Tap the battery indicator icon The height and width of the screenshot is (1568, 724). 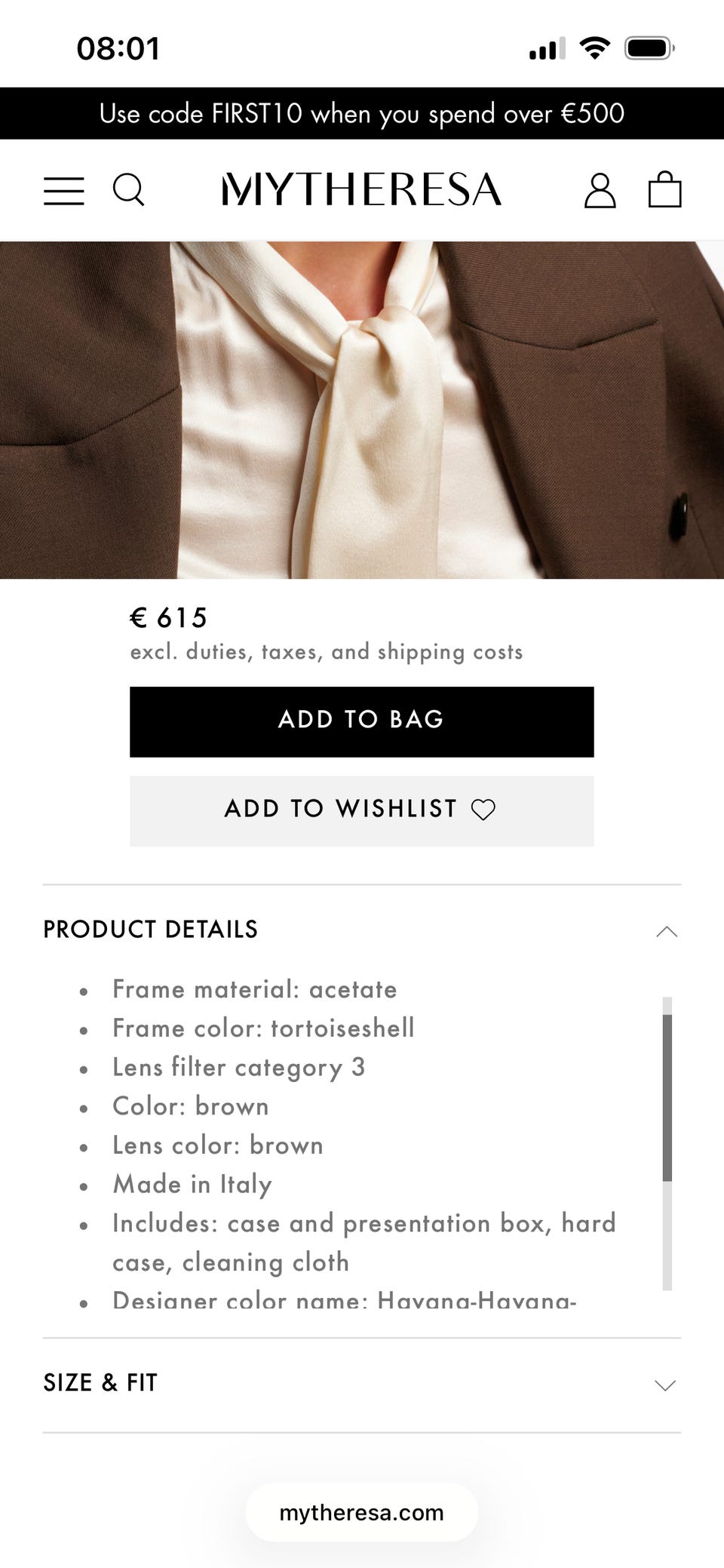coord(649,48)
